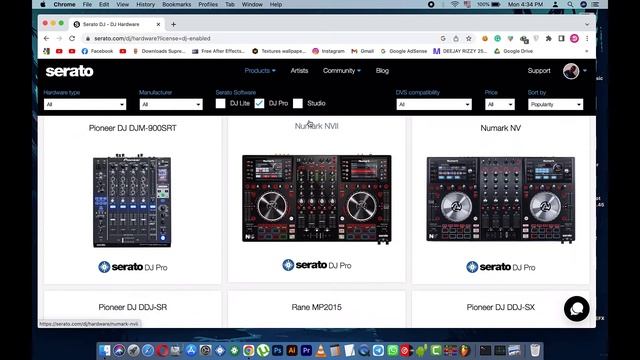Open the Numark NVII title link
Screen dimensions: 640x360
[317, 126]
